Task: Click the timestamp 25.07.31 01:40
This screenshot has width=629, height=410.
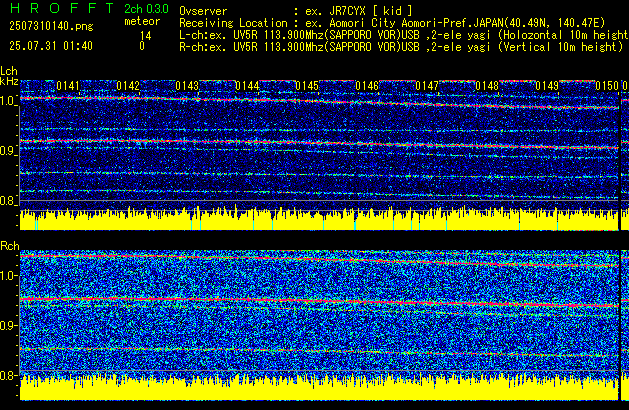Action: [x=51, y=46]
